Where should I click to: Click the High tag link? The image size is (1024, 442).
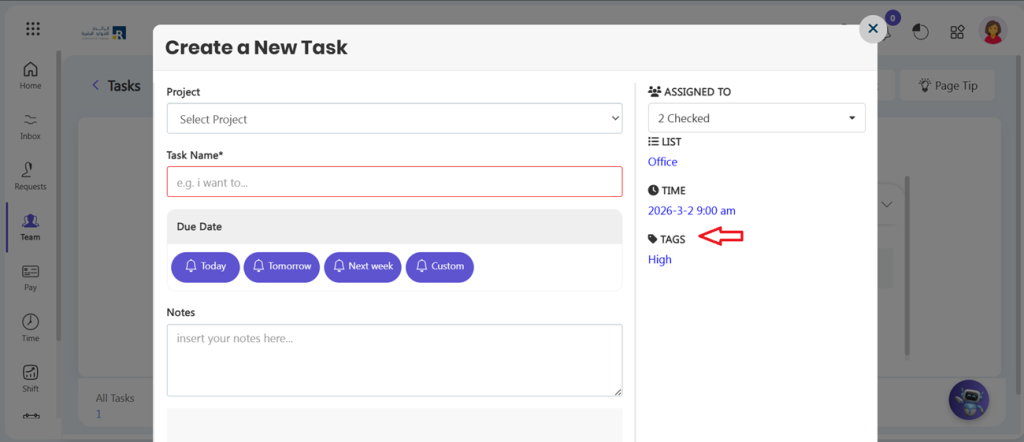point(660,260)
